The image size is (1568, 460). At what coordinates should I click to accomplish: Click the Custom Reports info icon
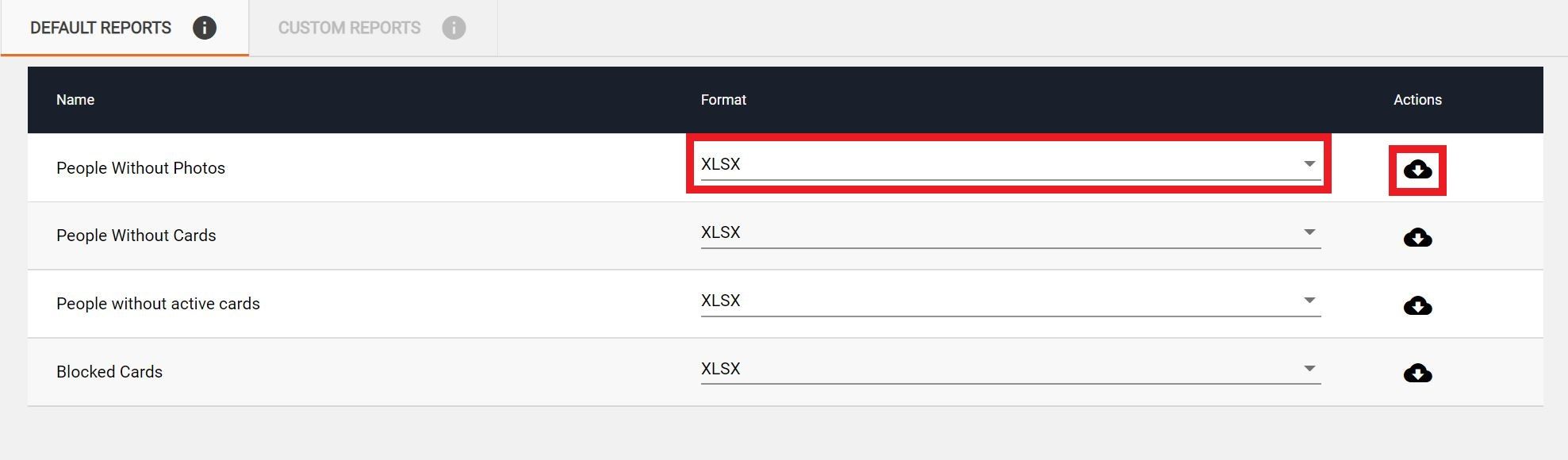click(x=454, y=28)
